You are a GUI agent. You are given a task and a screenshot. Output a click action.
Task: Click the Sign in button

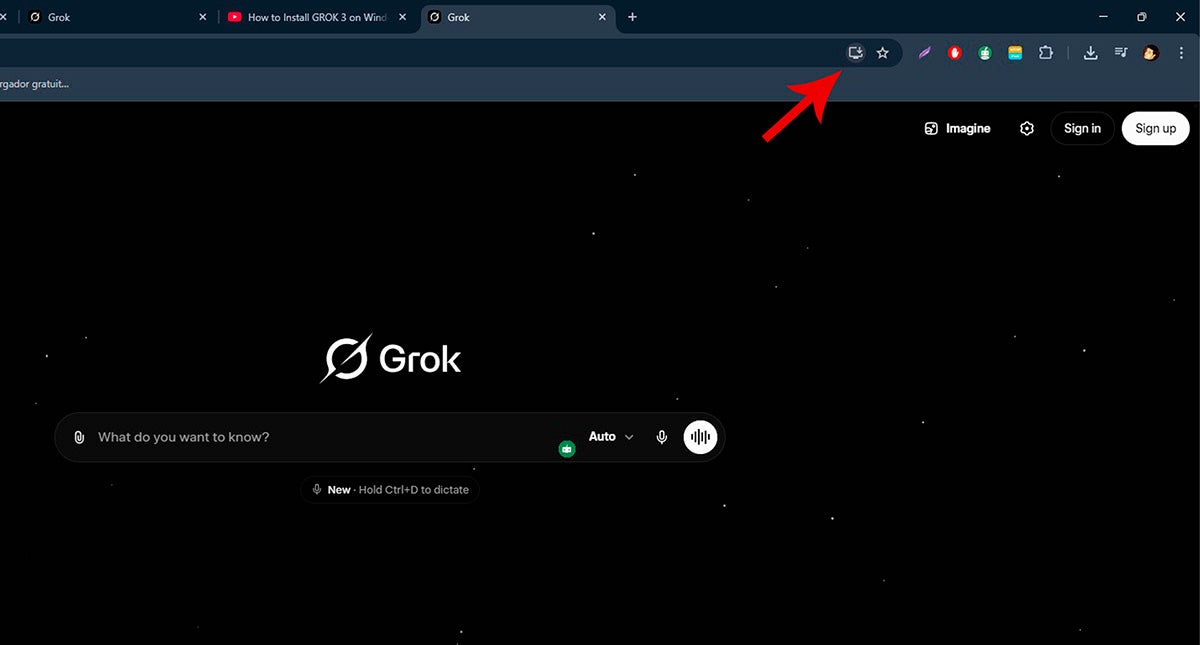click(1082, 128)
